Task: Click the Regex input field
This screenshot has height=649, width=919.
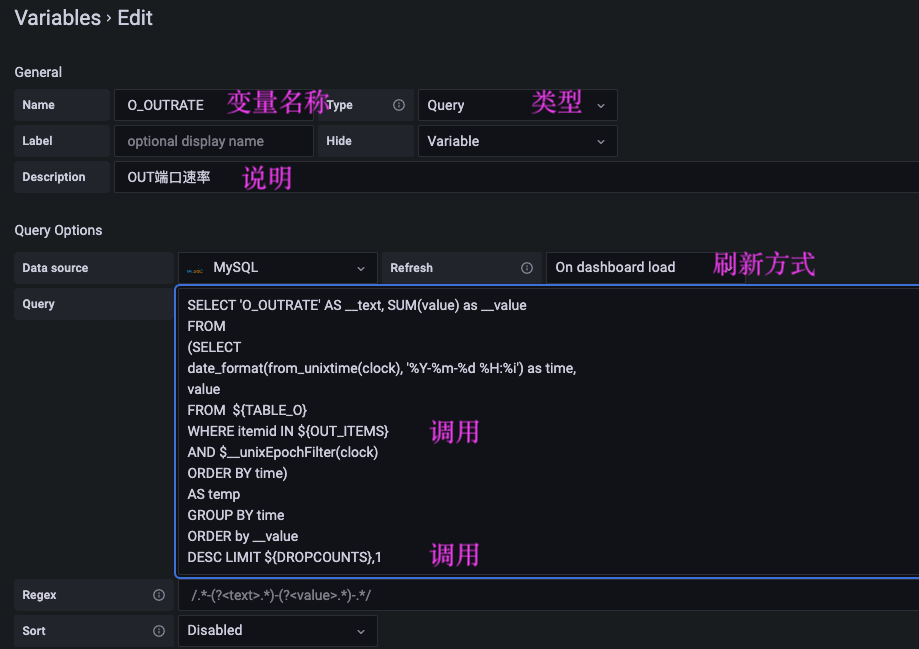Action: 549,595
